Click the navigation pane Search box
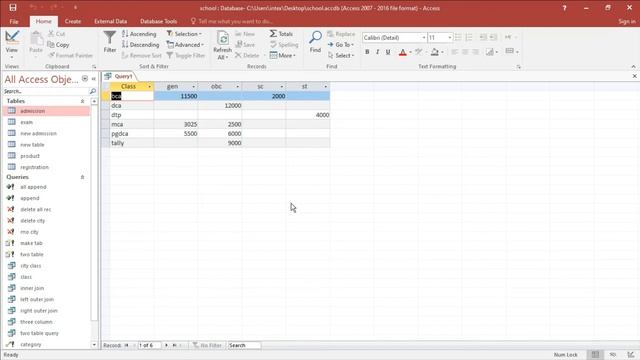Image resolution: width=640 pixels, height=360 pixels. coord(46,91)
